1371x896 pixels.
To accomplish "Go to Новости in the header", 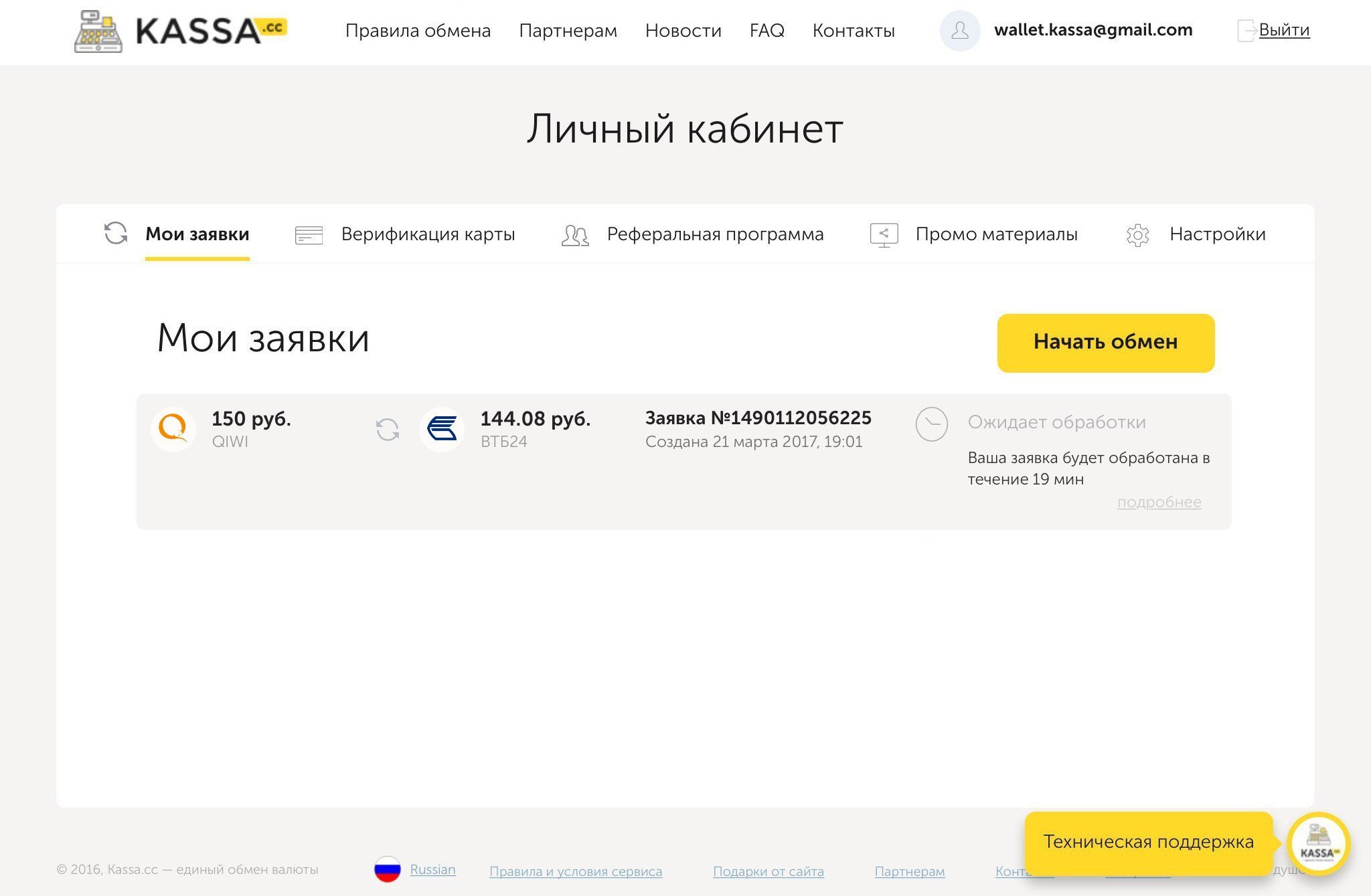I will [x=683, y=31].
